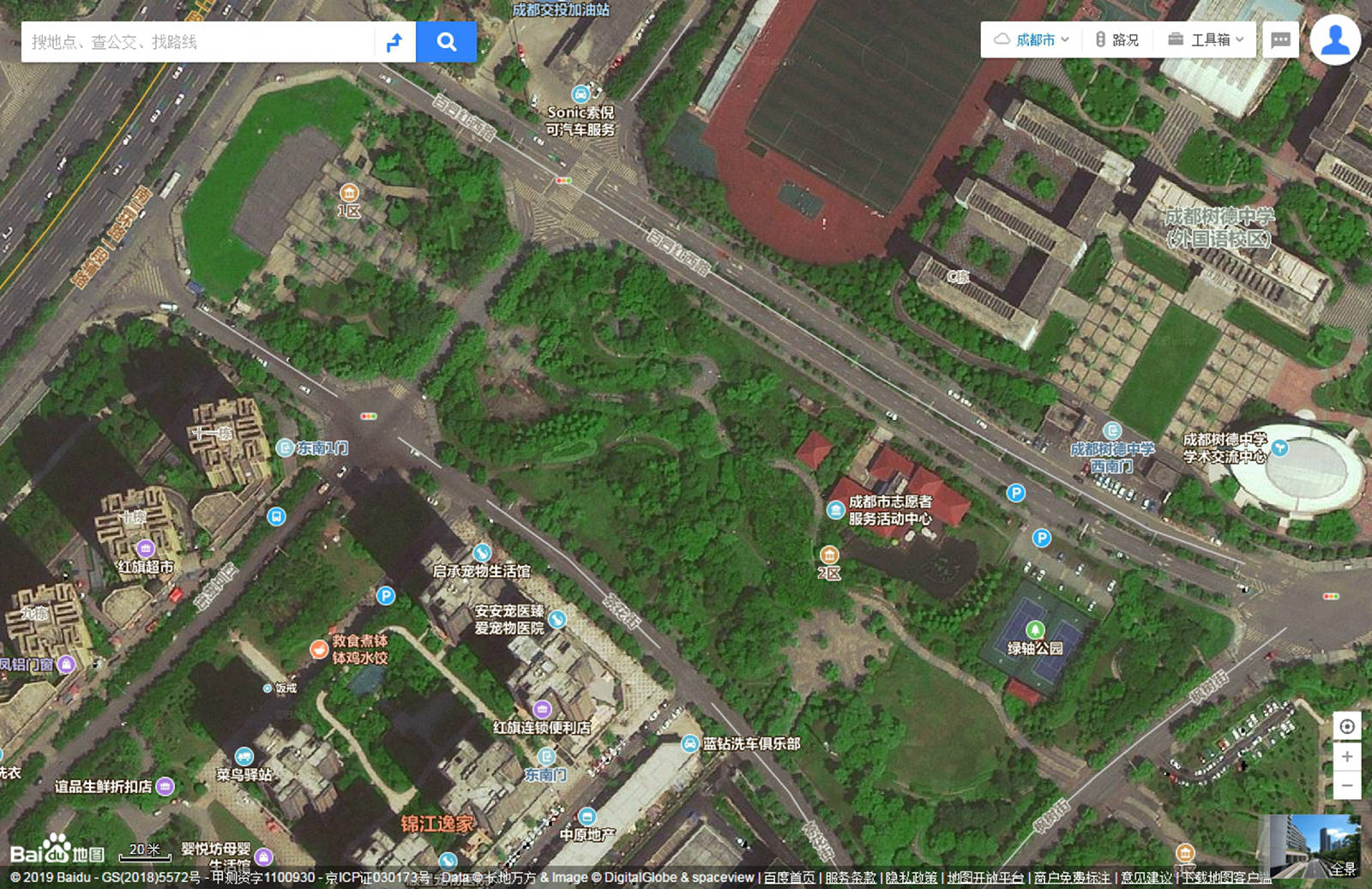
Task: Click parking icon near 绿轴公园 courts
Action: pos(1041,538)
